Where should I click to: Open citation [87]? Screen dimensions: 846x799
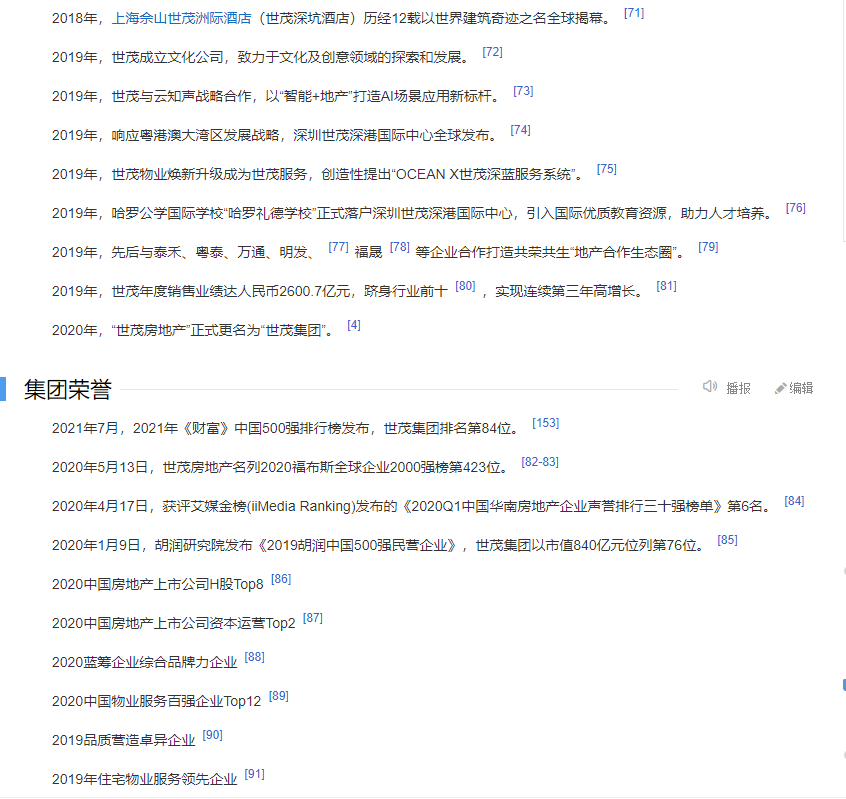point(312,618)
